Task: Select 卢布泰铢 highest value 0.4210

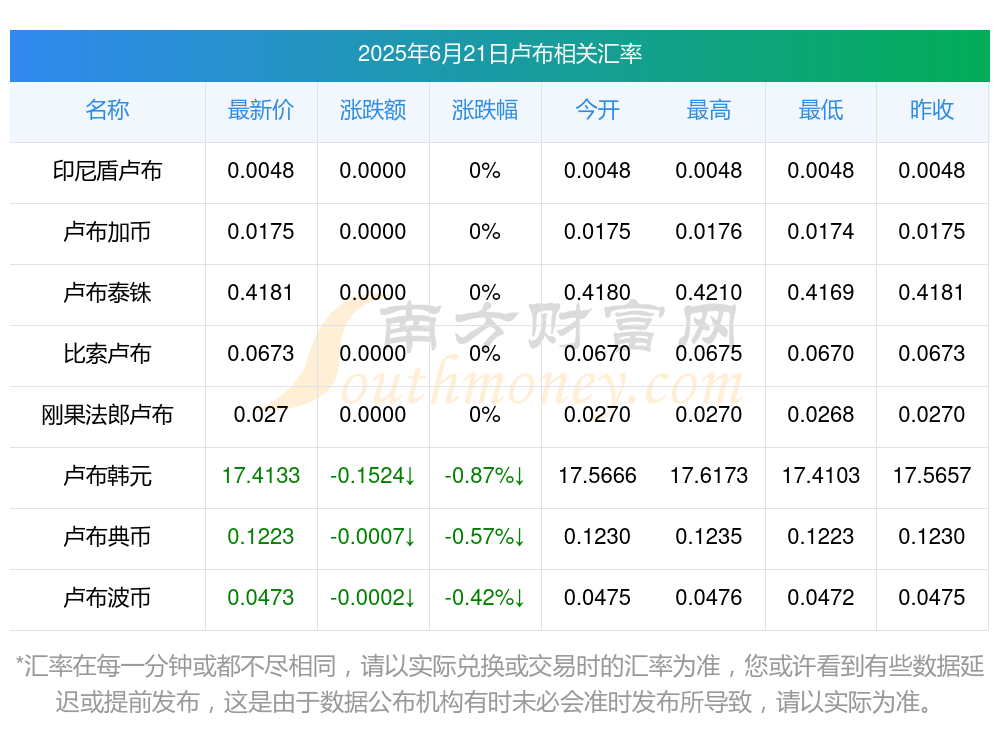Action: (x=709, y=293)
